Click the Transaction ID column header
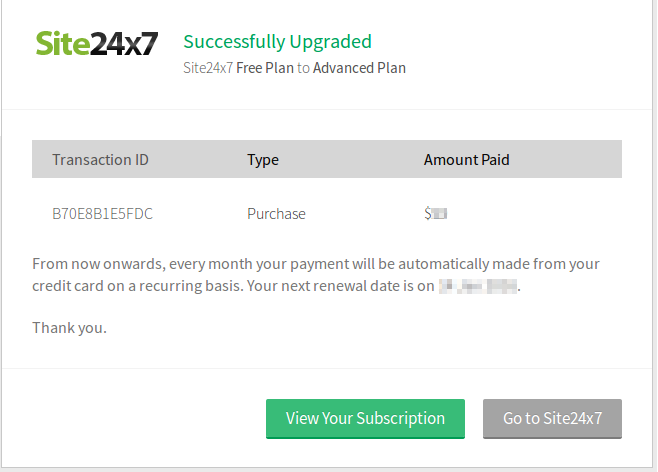This screenshot has width=658, height=472. tap(100, 160)
